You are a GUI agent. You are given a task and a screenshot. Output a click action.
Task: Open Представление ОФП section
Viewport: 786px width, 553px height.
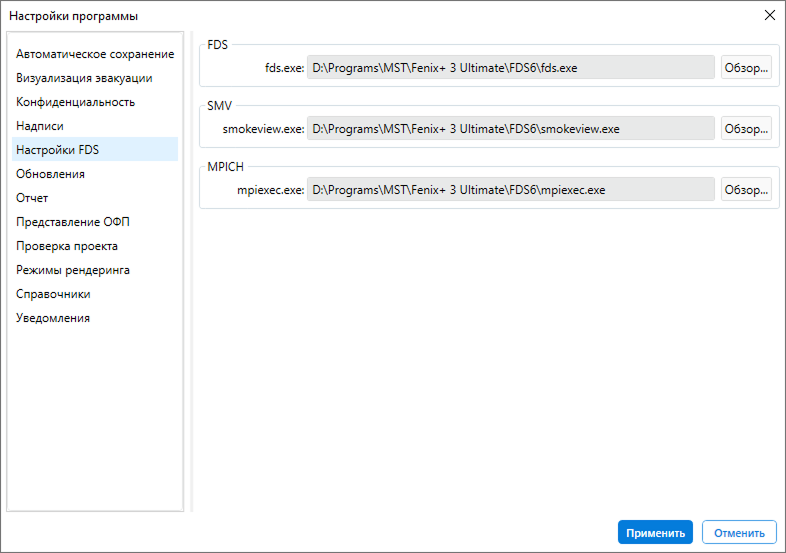[95, 222]
